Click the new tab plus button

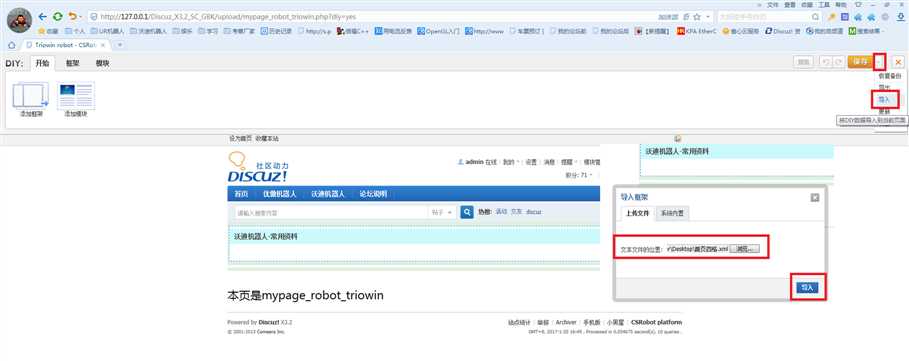tap(120, 45)
